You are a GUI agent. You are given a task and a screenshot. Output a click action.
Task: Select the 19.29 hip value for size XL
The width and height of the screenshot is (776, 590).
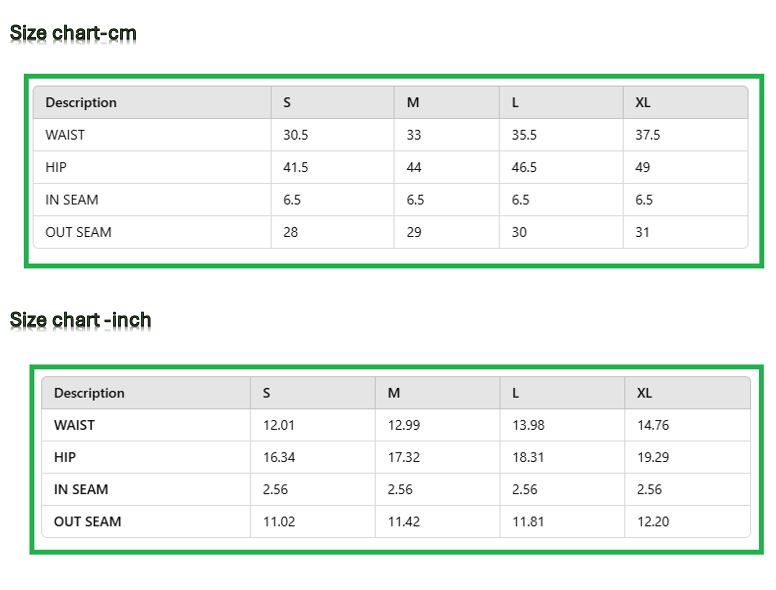point(653,457)
